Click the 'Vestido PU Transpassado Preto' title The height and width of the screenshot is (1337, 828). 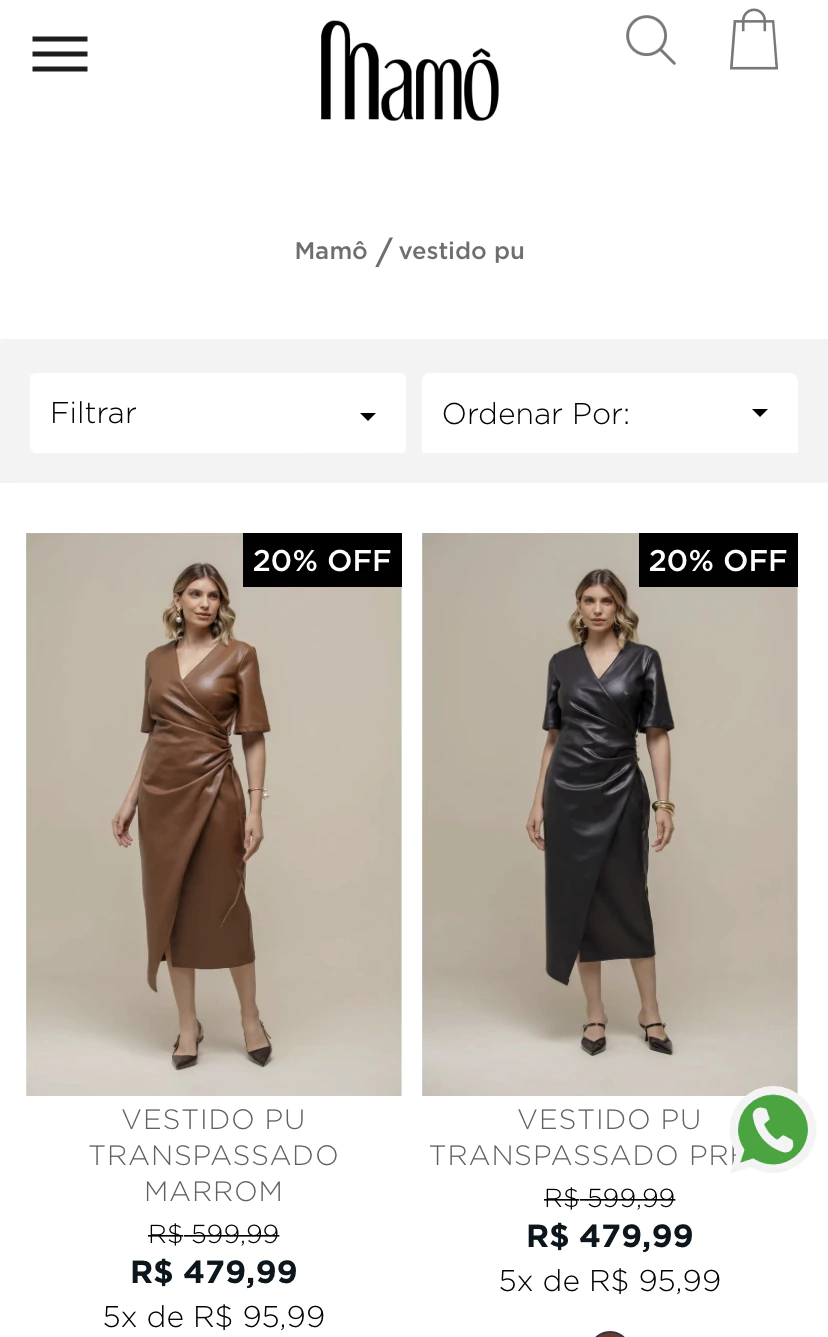(x=580, y=1137)
